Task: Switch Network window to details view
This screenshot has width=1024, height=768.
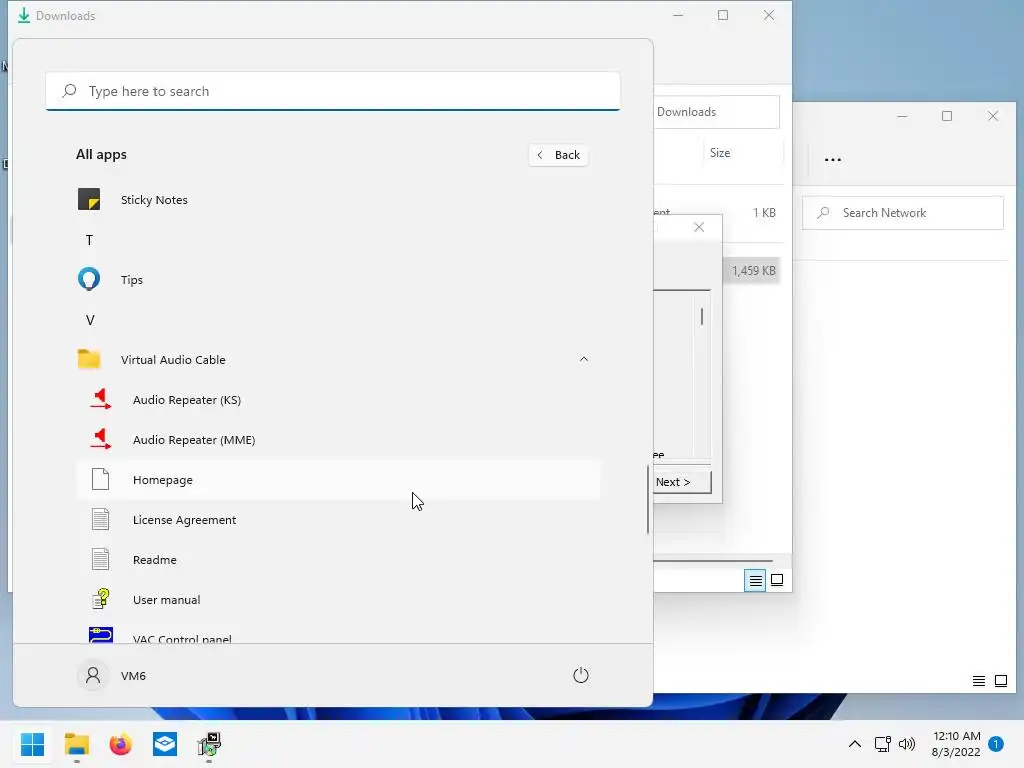Action: click(x=979, y=681)
